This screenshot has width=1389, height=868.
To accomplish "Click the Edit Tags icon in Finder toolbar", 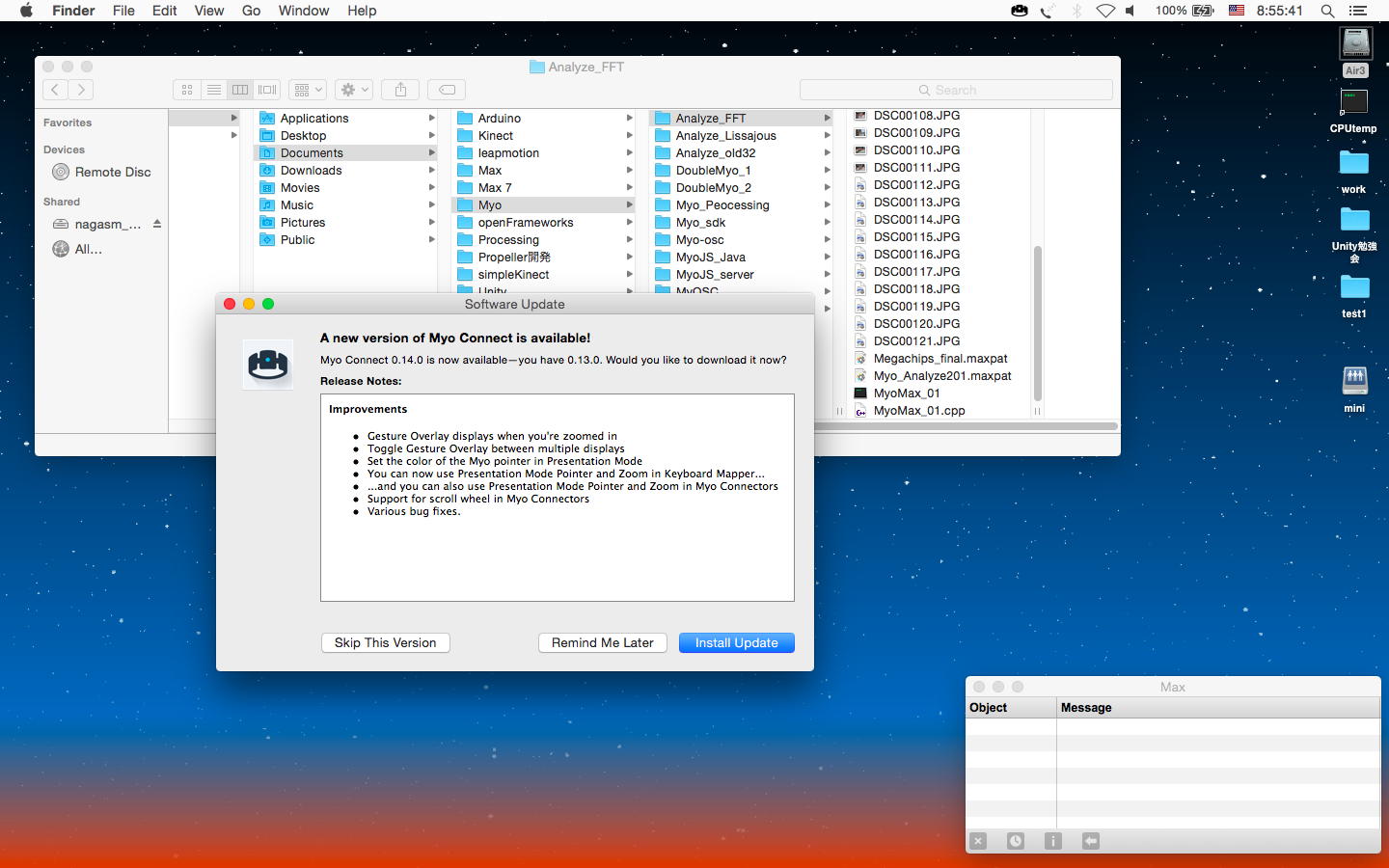I will click(447, 90).
